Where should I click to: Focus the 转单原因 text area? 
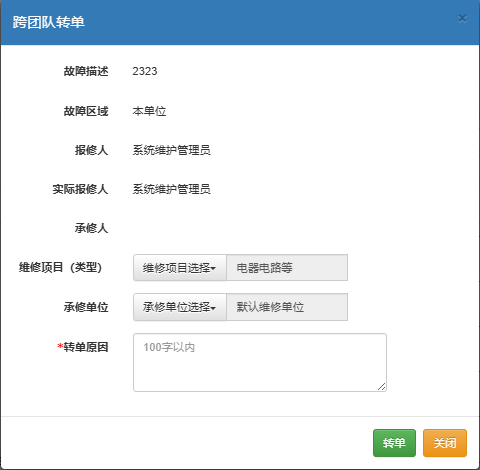260,362
